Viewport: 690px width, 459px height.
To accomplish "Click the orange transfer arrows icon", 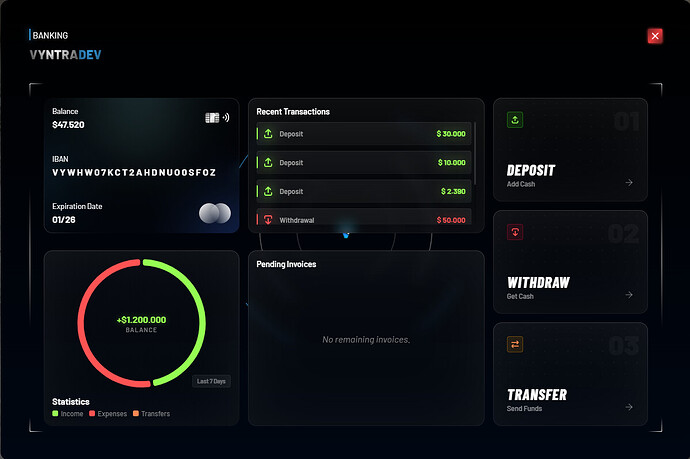I will (x=515, y=344).
